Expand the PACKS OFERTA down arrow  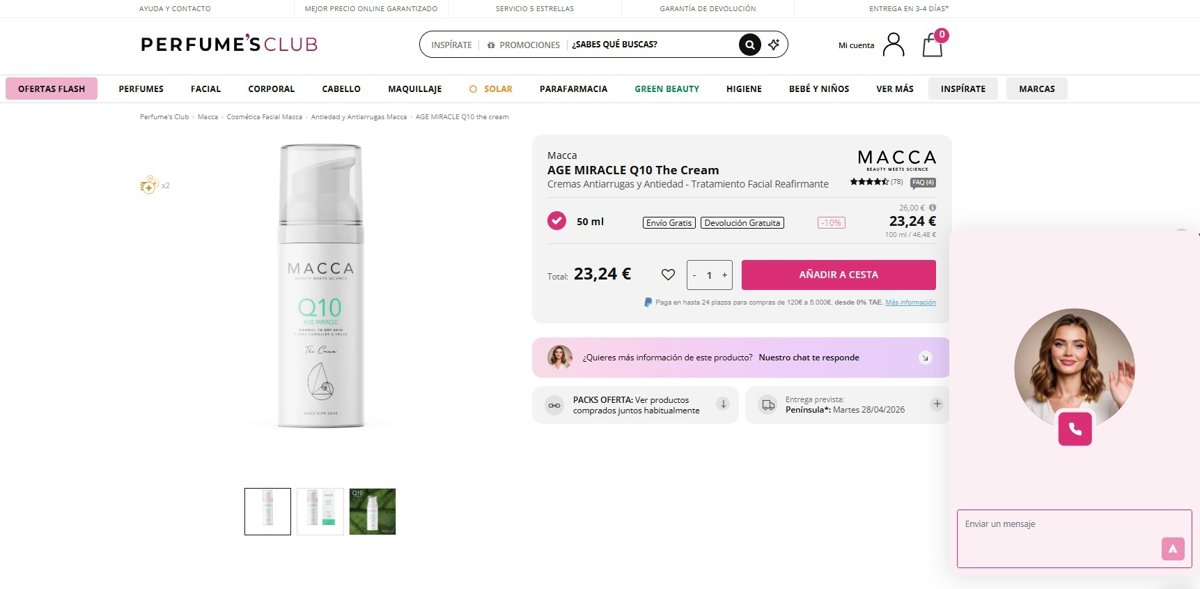[722, 405]
